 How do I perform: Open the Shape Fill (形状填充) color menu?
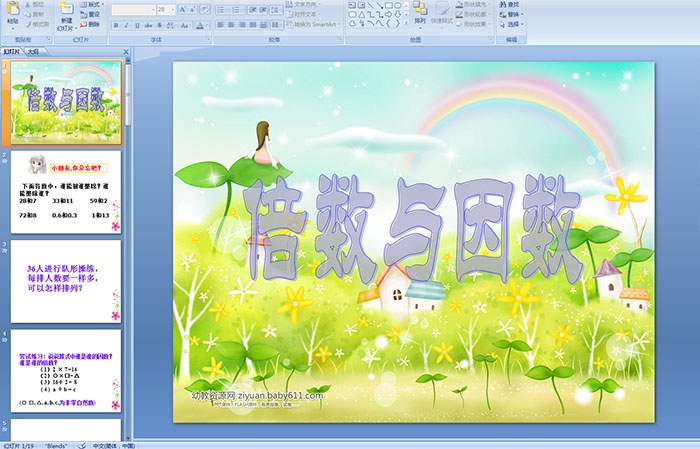(473, 4)
